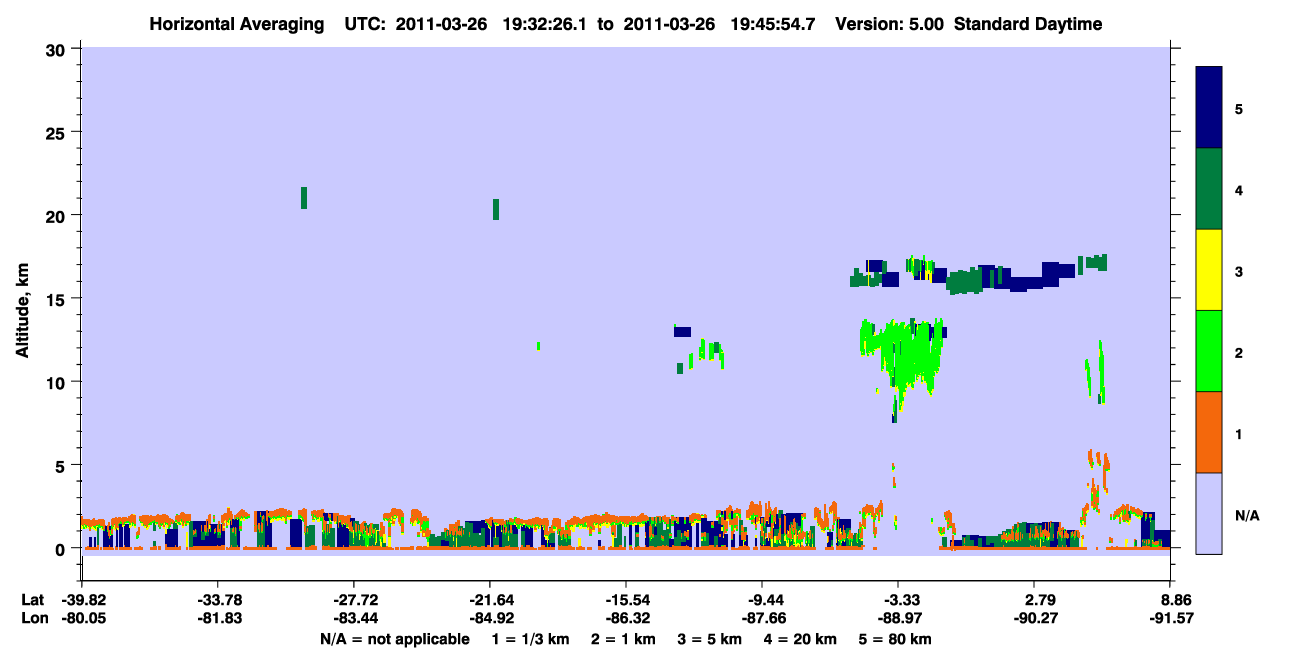Screen dimensions: 1300x667
Task: Click colorbar label '2'
Action: [1239, 353]
